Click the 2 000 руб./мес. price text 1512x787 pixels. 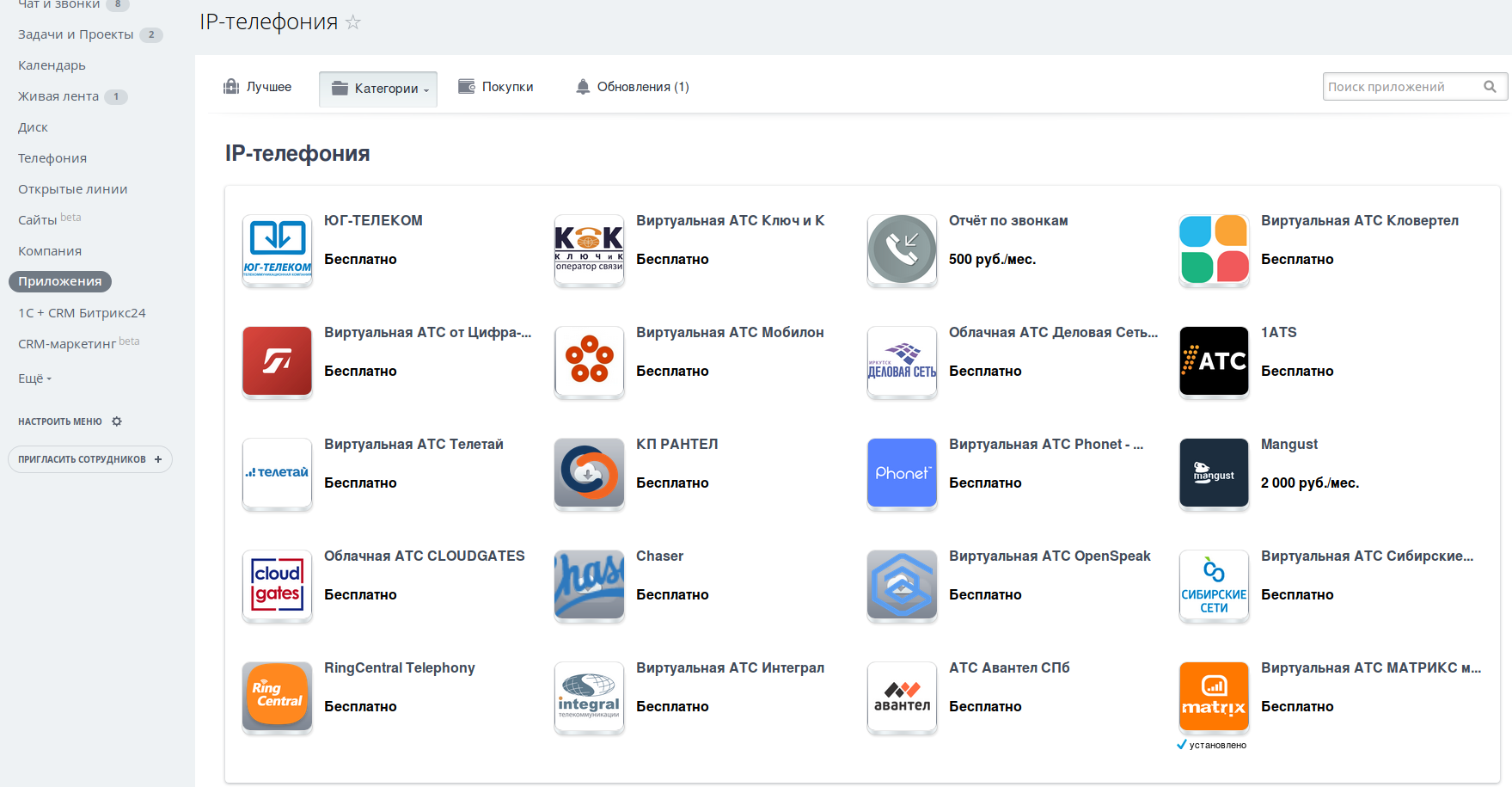[x=1310, y=483]
